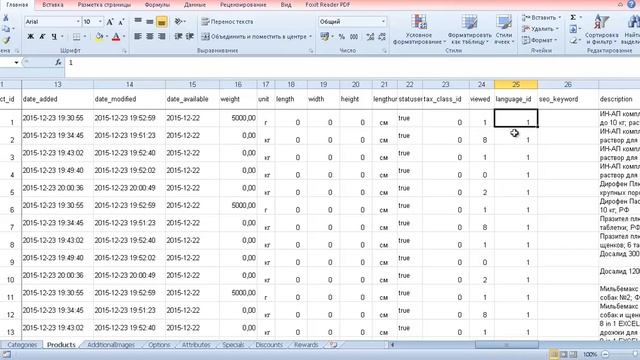Viewport: 640px width, 360px height.
Task: Switch to Рецензирование ribbon tab
Action: (x=243, y=5)
